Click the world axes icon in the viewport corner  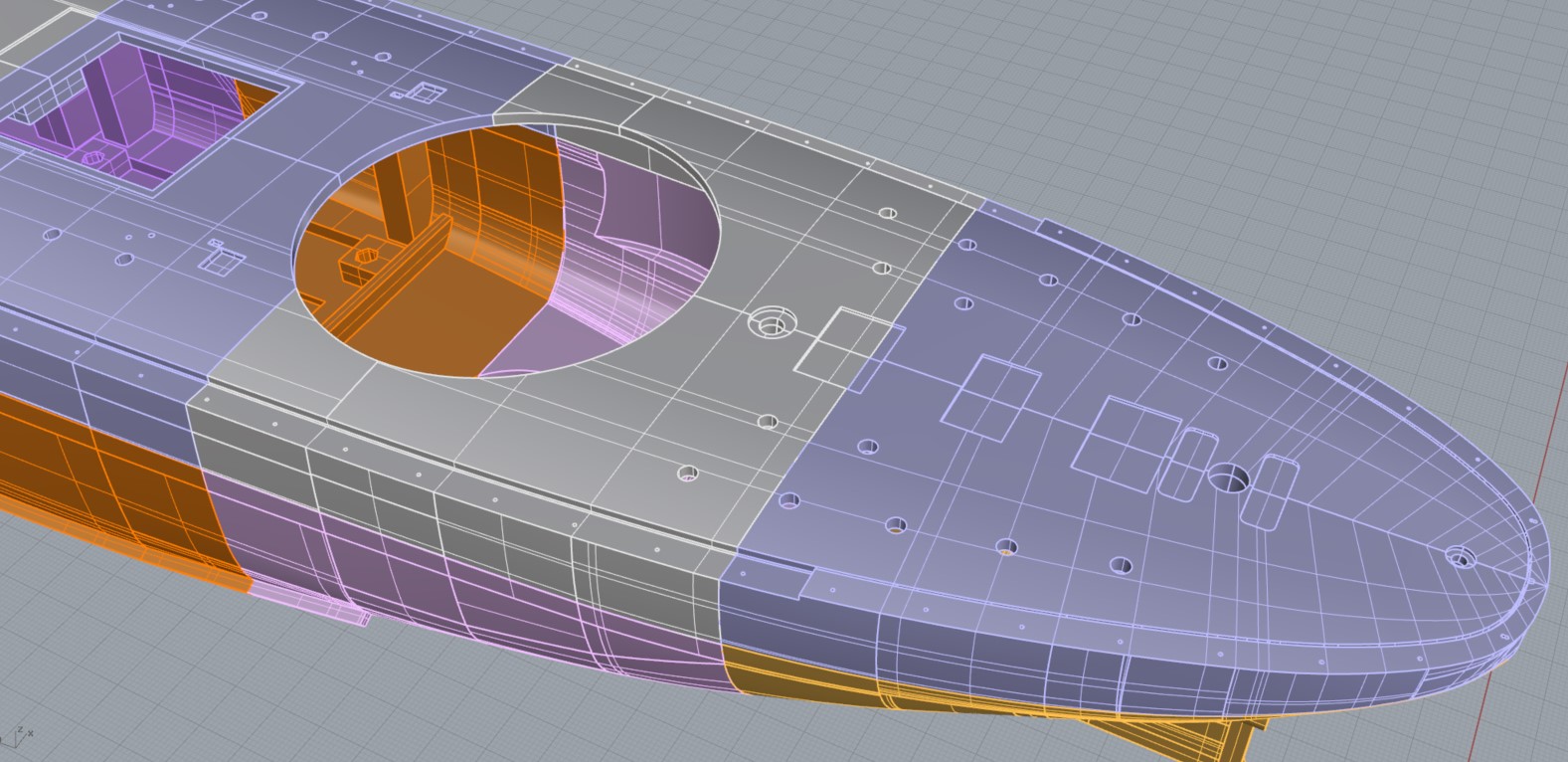tap(18, 736)
